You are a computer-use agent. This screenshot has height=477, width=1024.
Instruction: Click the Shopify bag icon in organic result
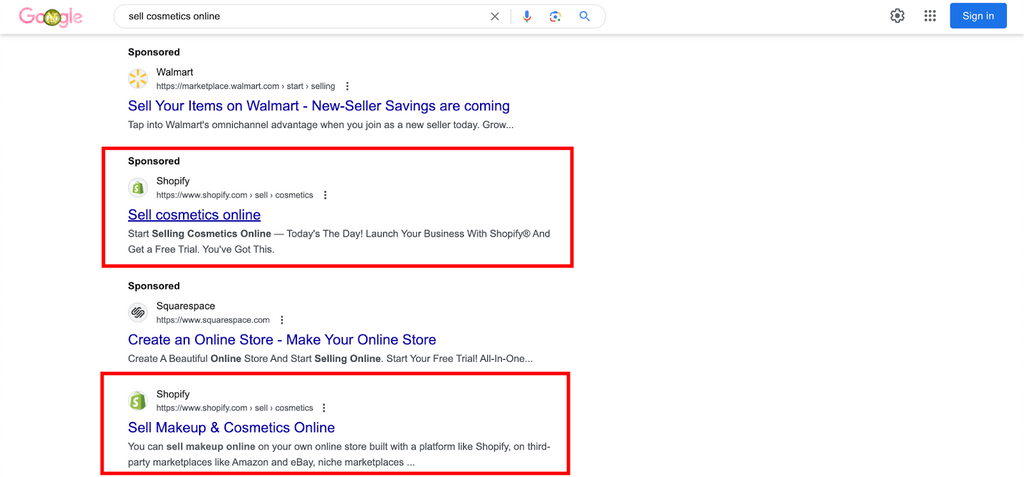(138, 401)
